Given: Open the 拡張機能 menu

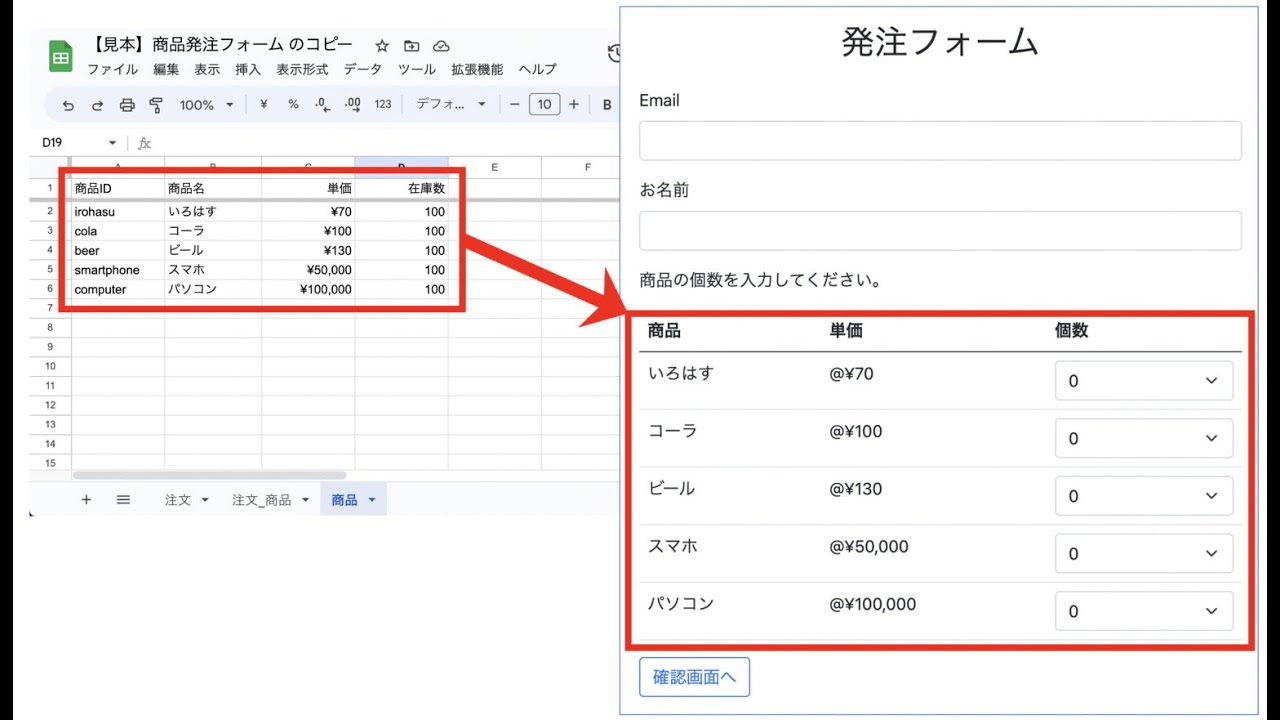Looking at the screenshot, I should coord(477,69).
